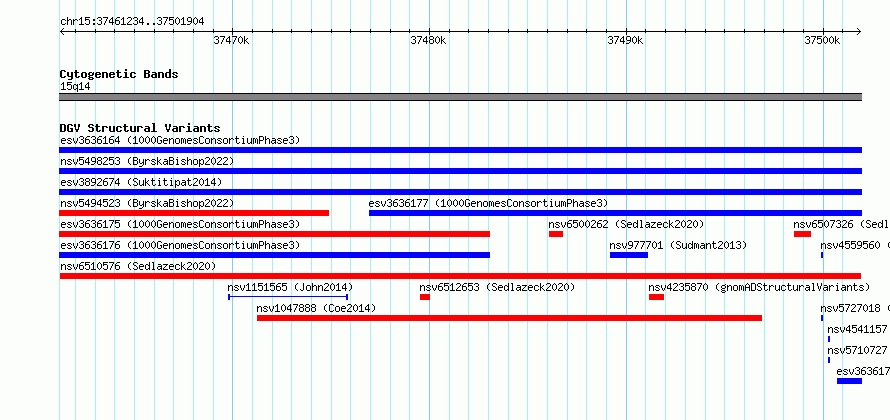Click the nsv4559560 label text
This screenshot has height=420, width=890.
click(x=855, y=245)
